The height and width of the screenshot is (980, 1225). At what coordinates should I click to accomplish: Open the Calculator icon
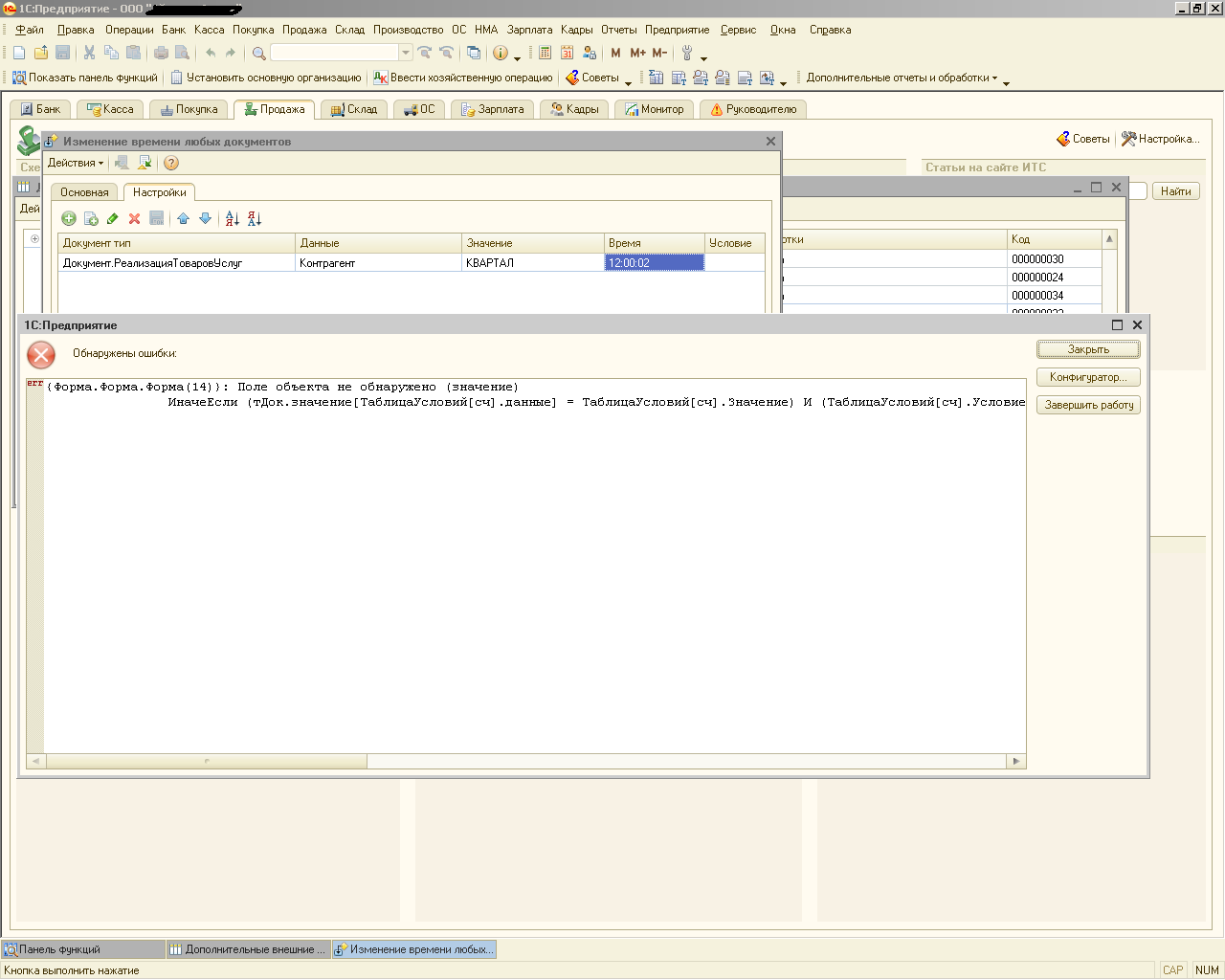tap(545, 53)
